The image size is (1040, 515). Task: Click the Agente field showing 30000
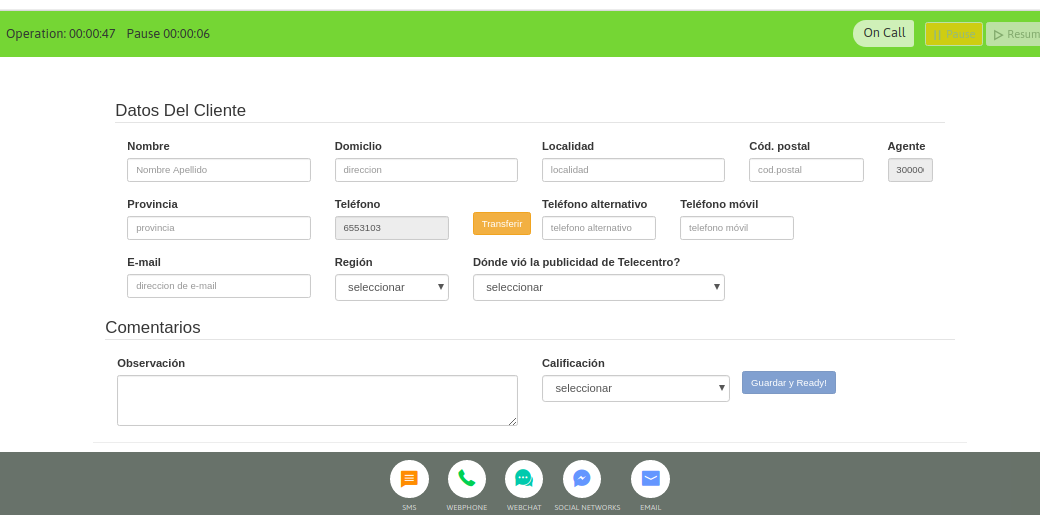pyautogui.click(x=910, y=170)
